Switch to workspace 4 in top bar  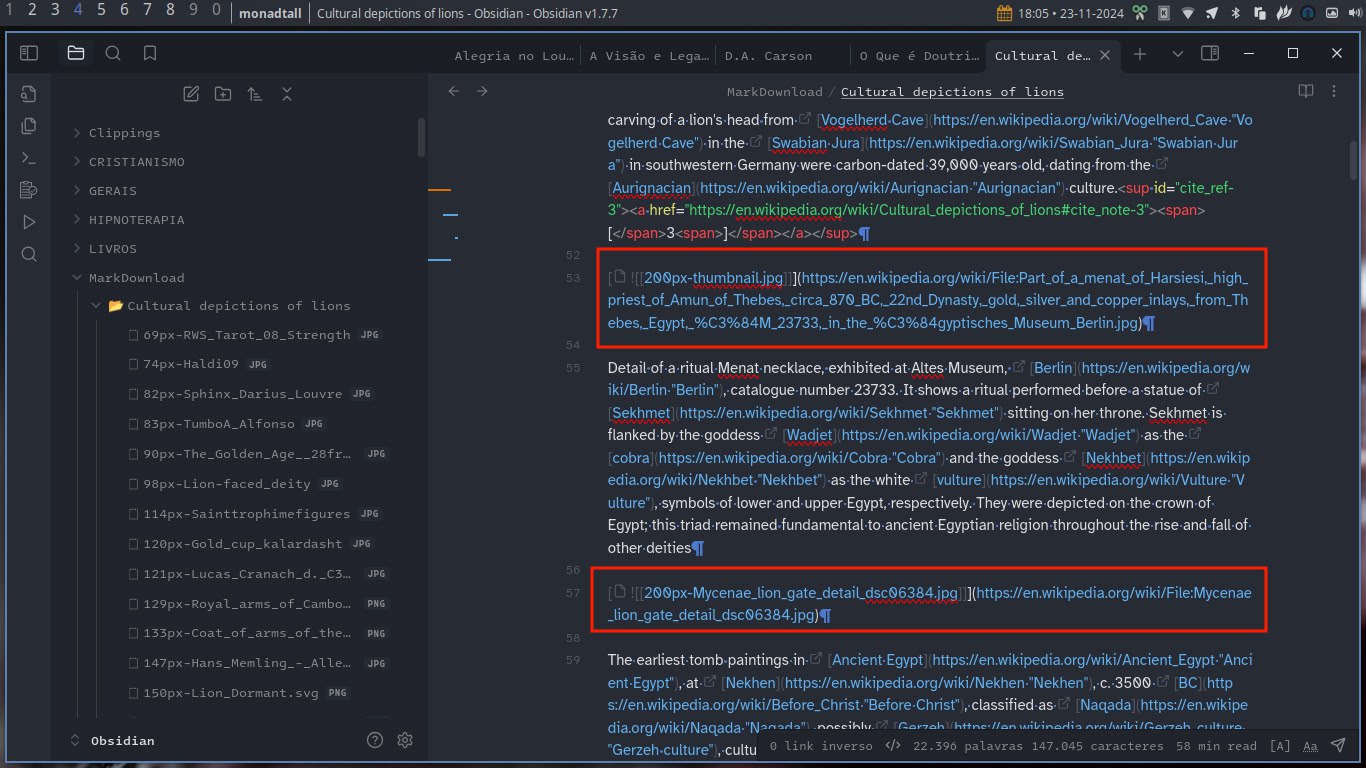point(78,11)
